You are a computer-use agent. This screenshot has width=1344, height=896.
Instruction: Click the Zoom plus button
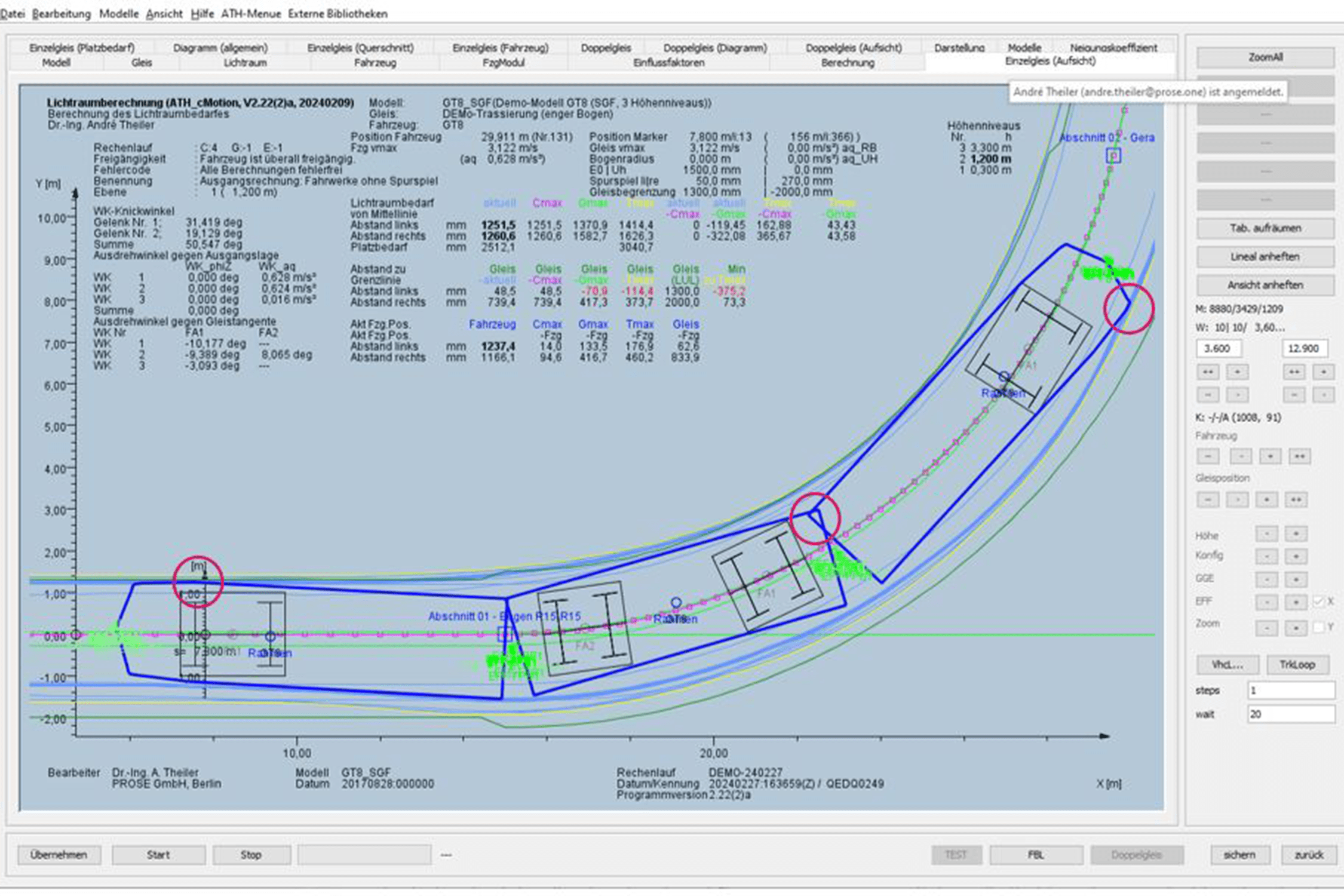pos(1295,628)
